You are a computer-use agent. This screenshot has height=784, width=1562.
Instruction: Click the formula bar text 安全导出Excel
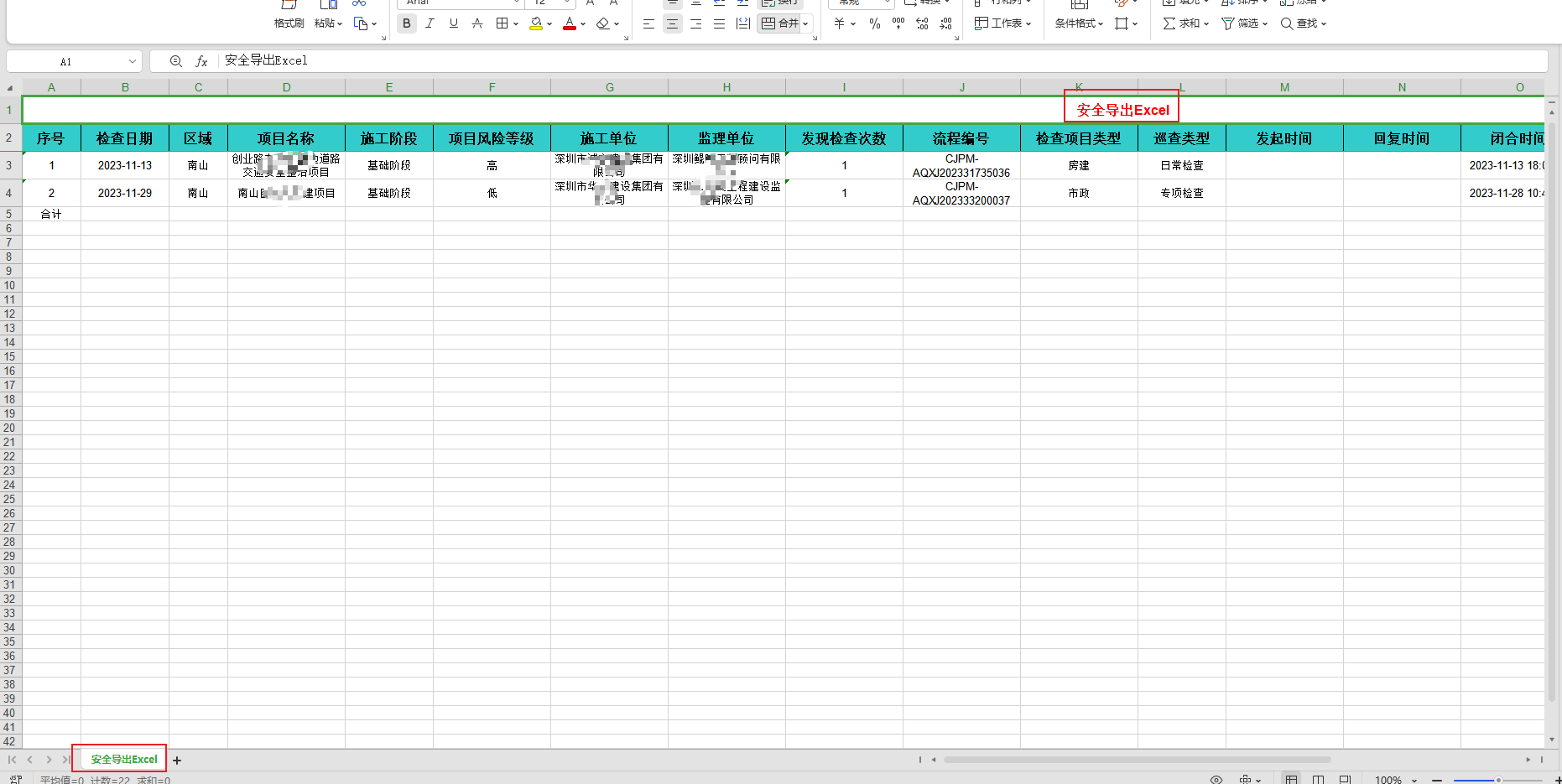click(x=266, y=60)
